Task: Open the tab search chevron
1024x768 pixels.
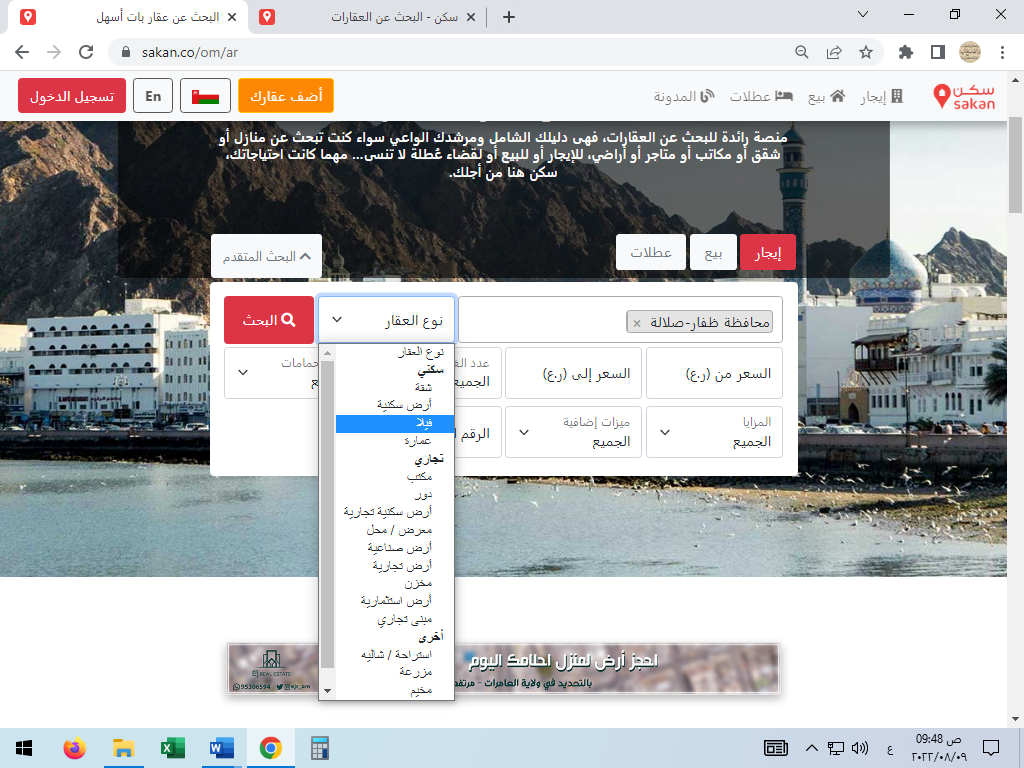Action: (863, 14)
